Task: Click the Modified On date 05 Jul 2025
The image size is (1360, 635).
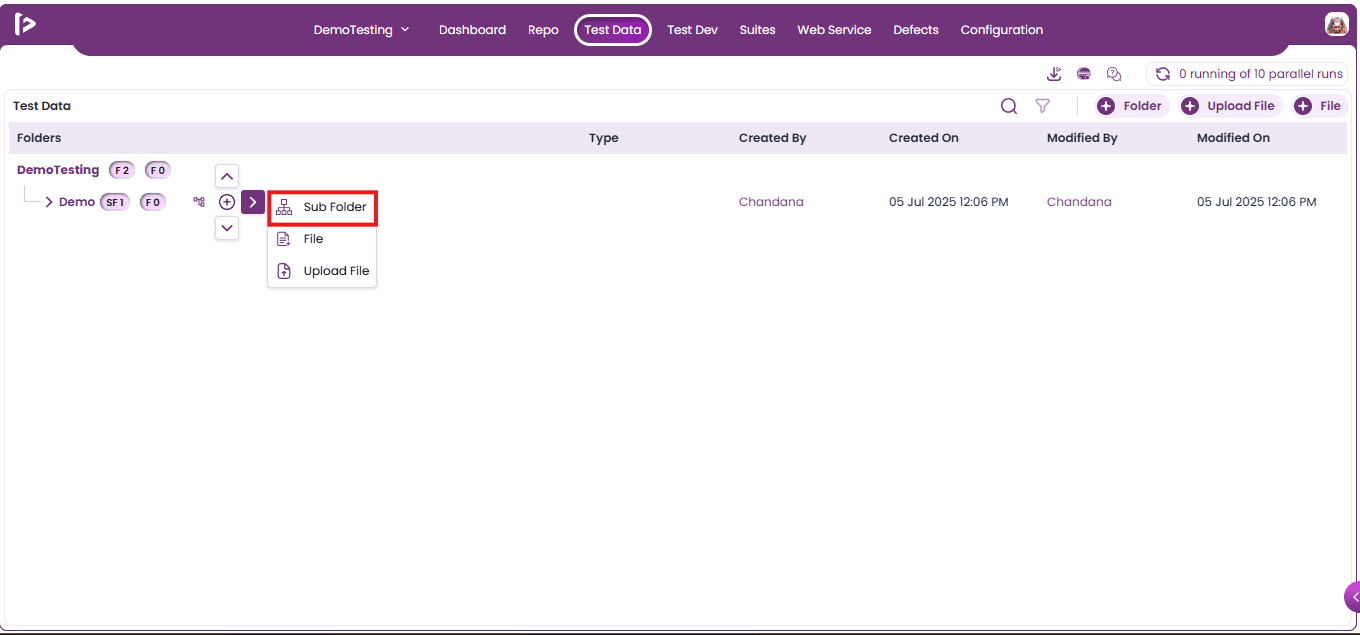Action: pos(1257,202)
